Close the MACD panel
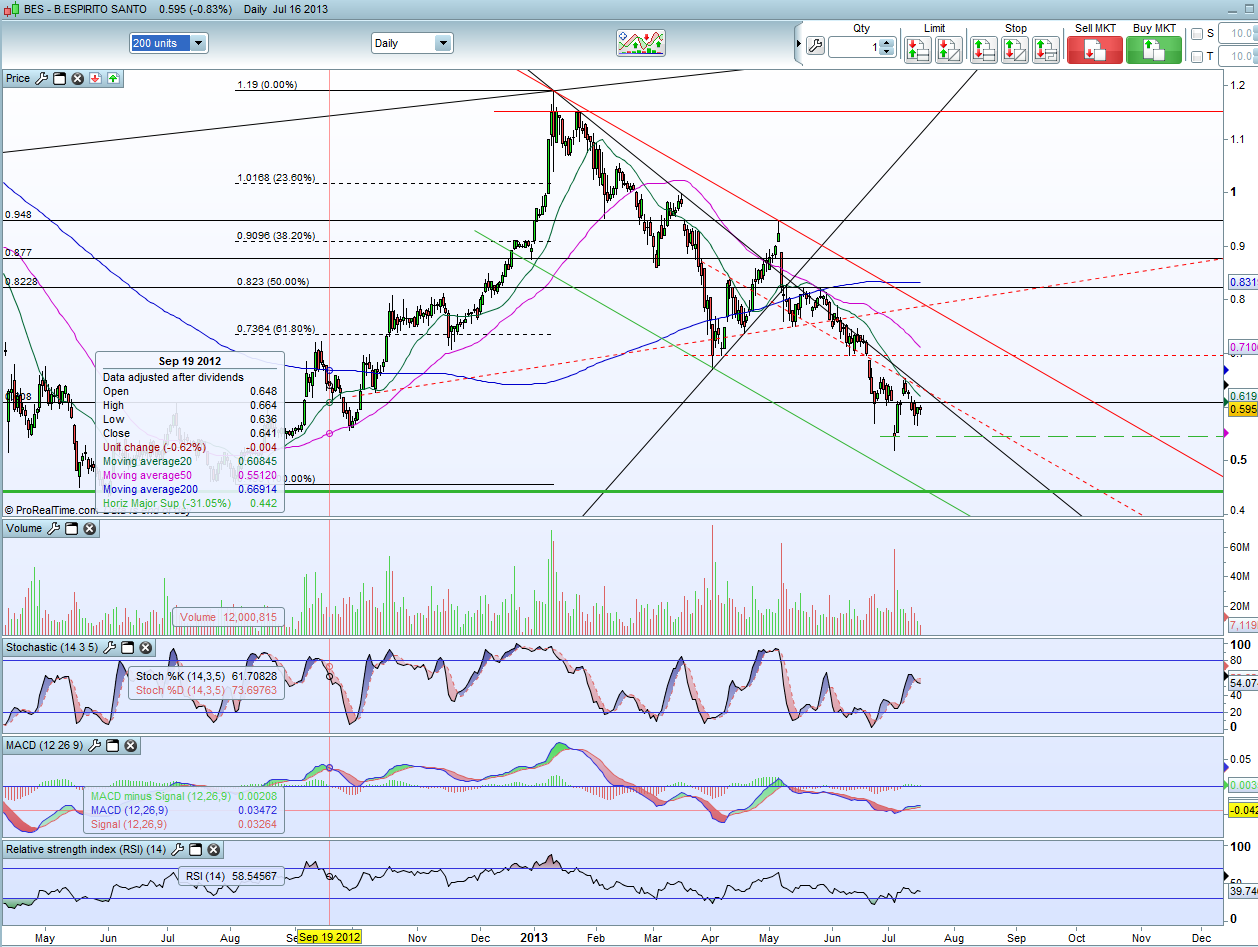Viewport: 1258px width, 947px height. point(131,745)
